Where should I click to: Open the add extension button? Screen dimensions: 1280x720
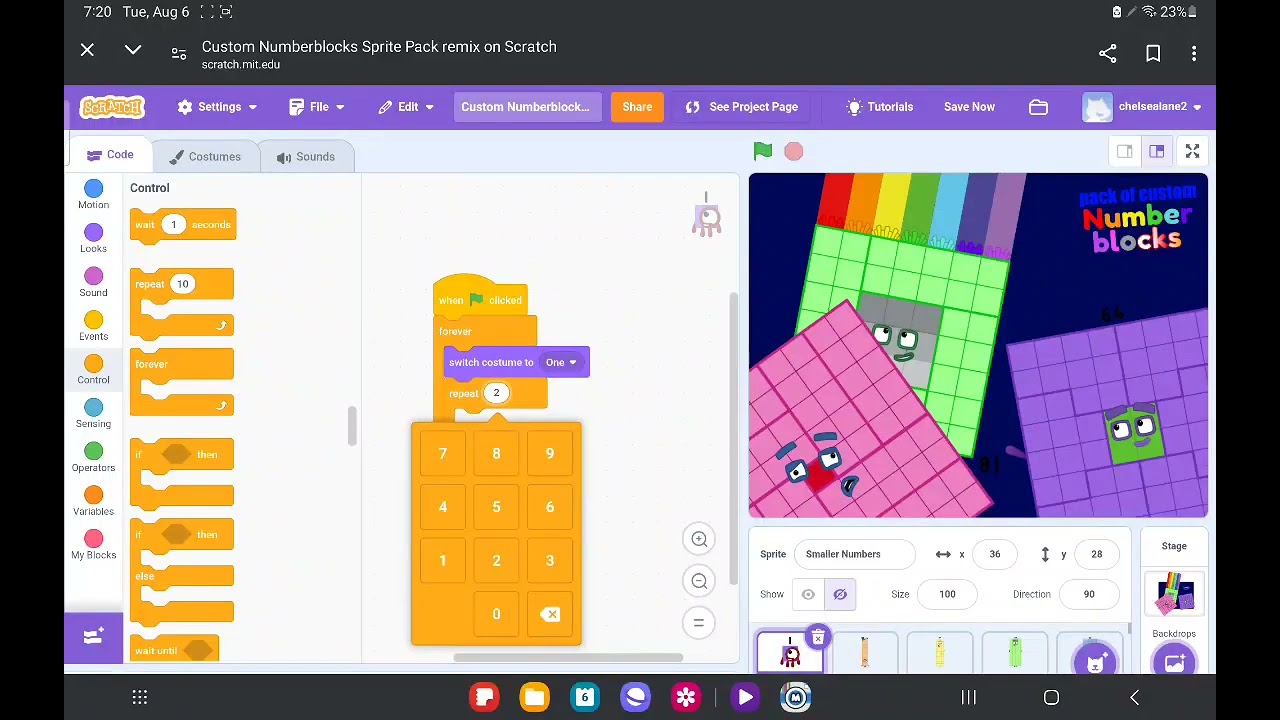point(93,637)
